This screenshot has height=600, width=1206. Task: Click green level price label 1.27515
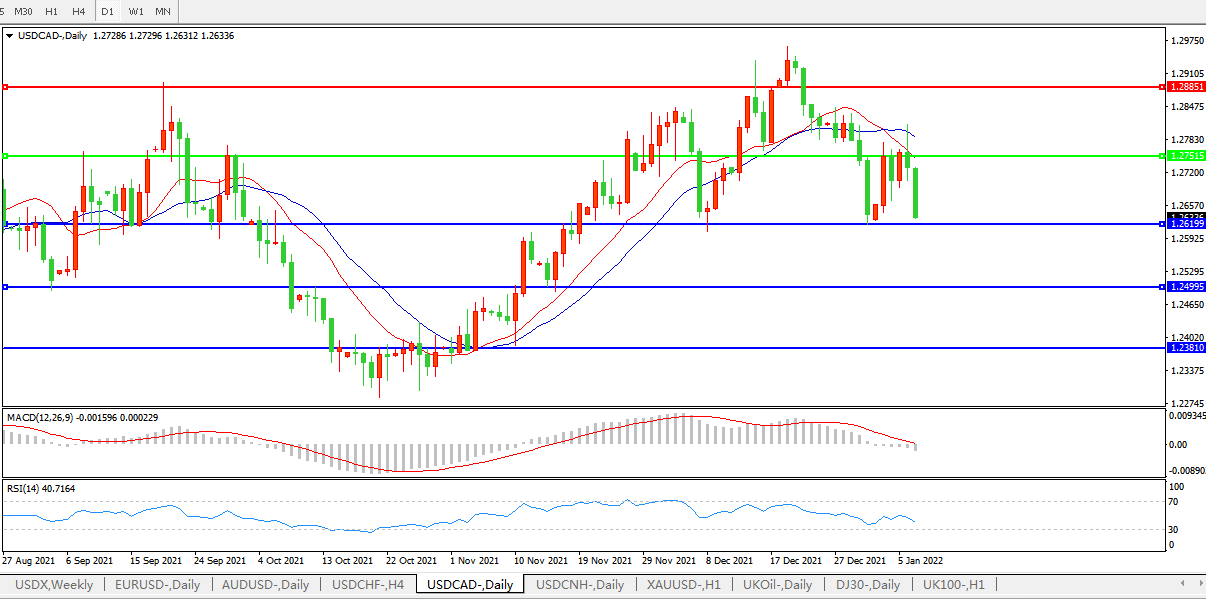click(x=1185, y=156)
